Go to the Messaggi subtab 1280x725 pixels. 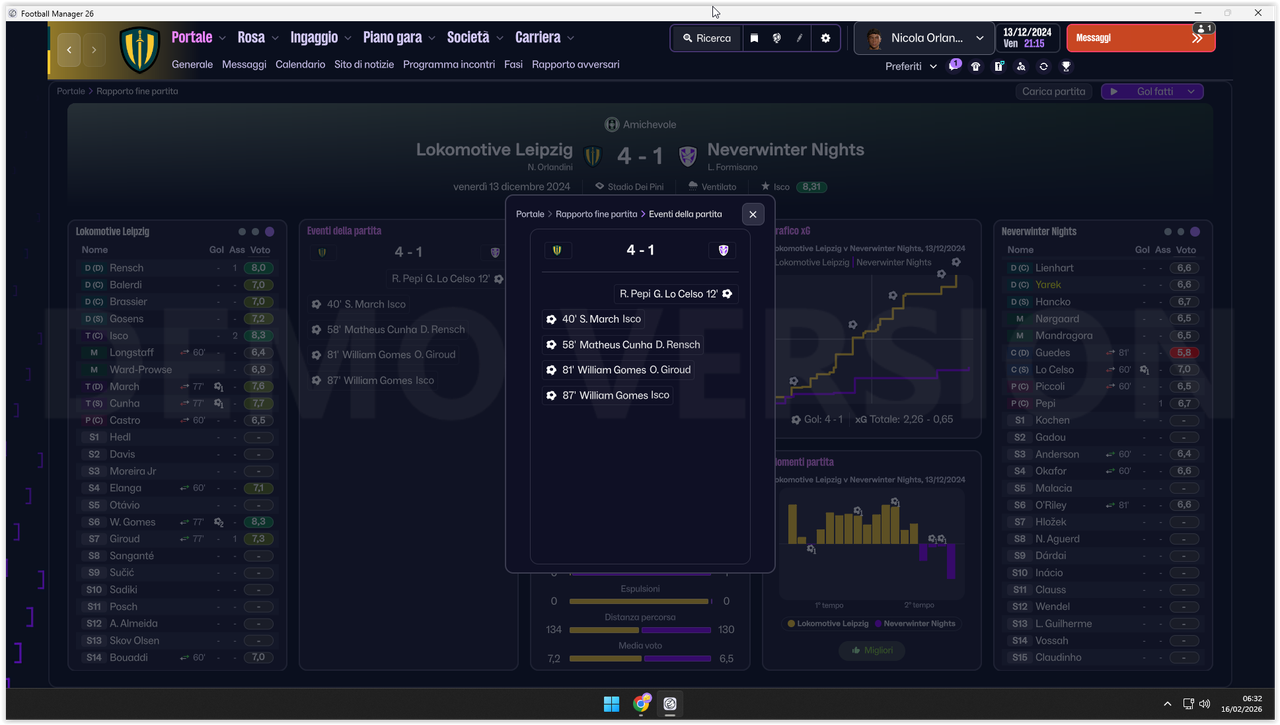[x=244, y=64]
